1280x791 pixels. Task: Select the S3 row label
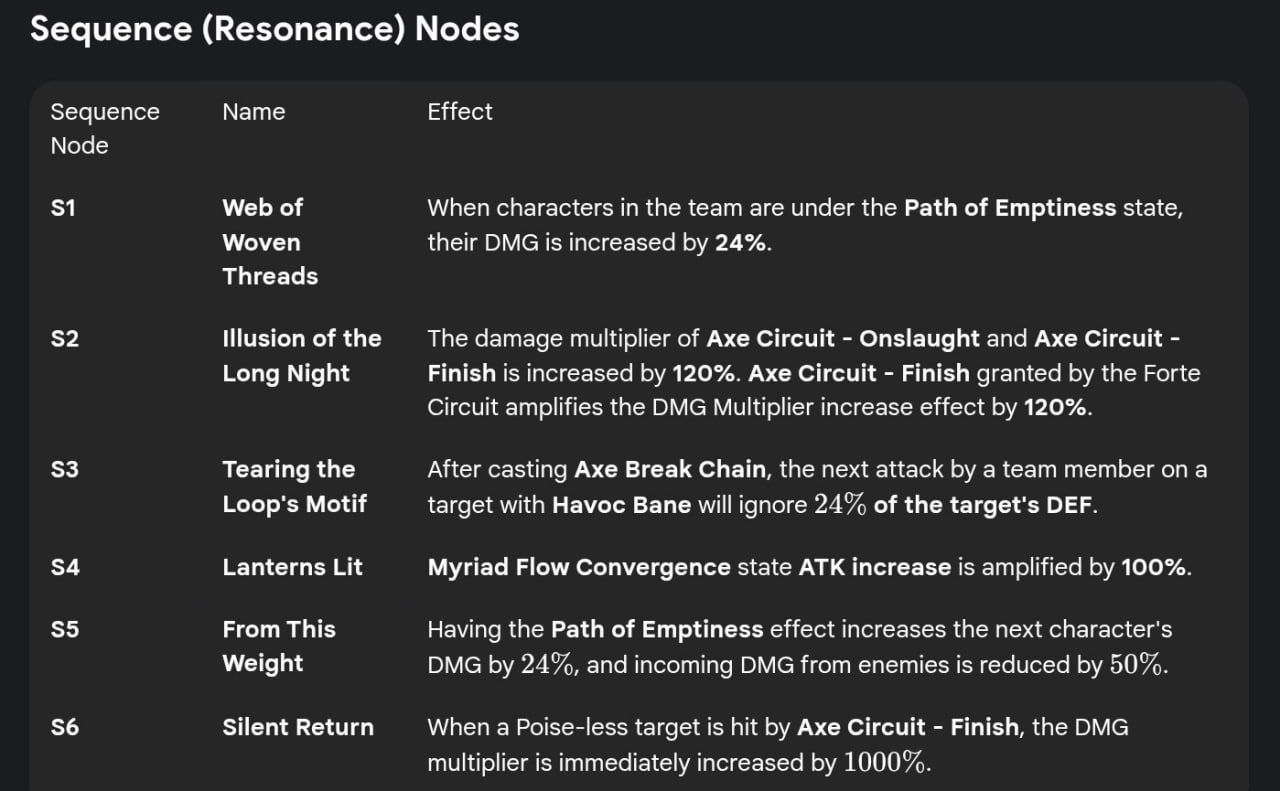[64, 470]
